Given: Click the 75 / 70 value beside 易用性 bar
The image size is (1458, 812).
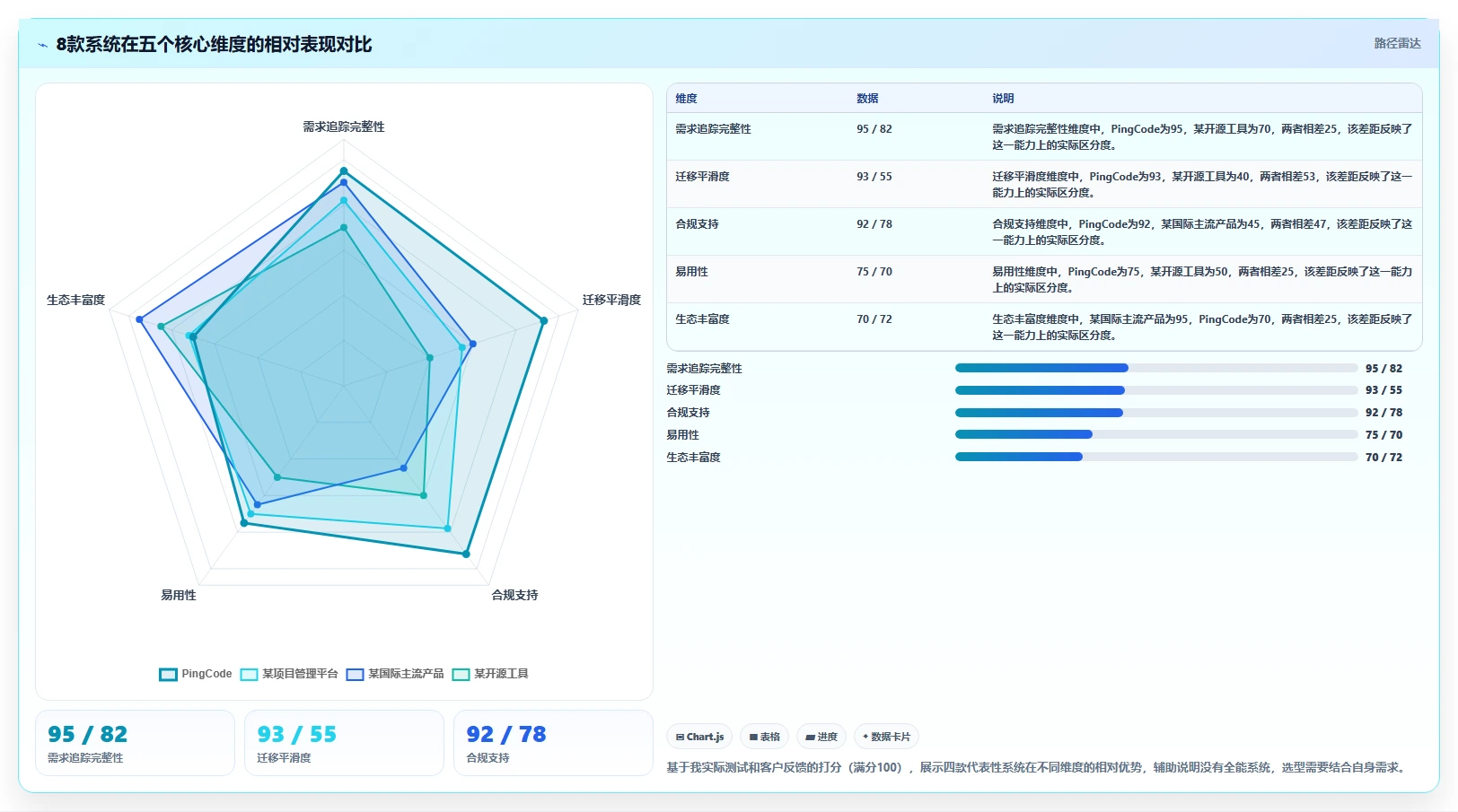Looking at the screenshot, I should tap(1383, 435).
